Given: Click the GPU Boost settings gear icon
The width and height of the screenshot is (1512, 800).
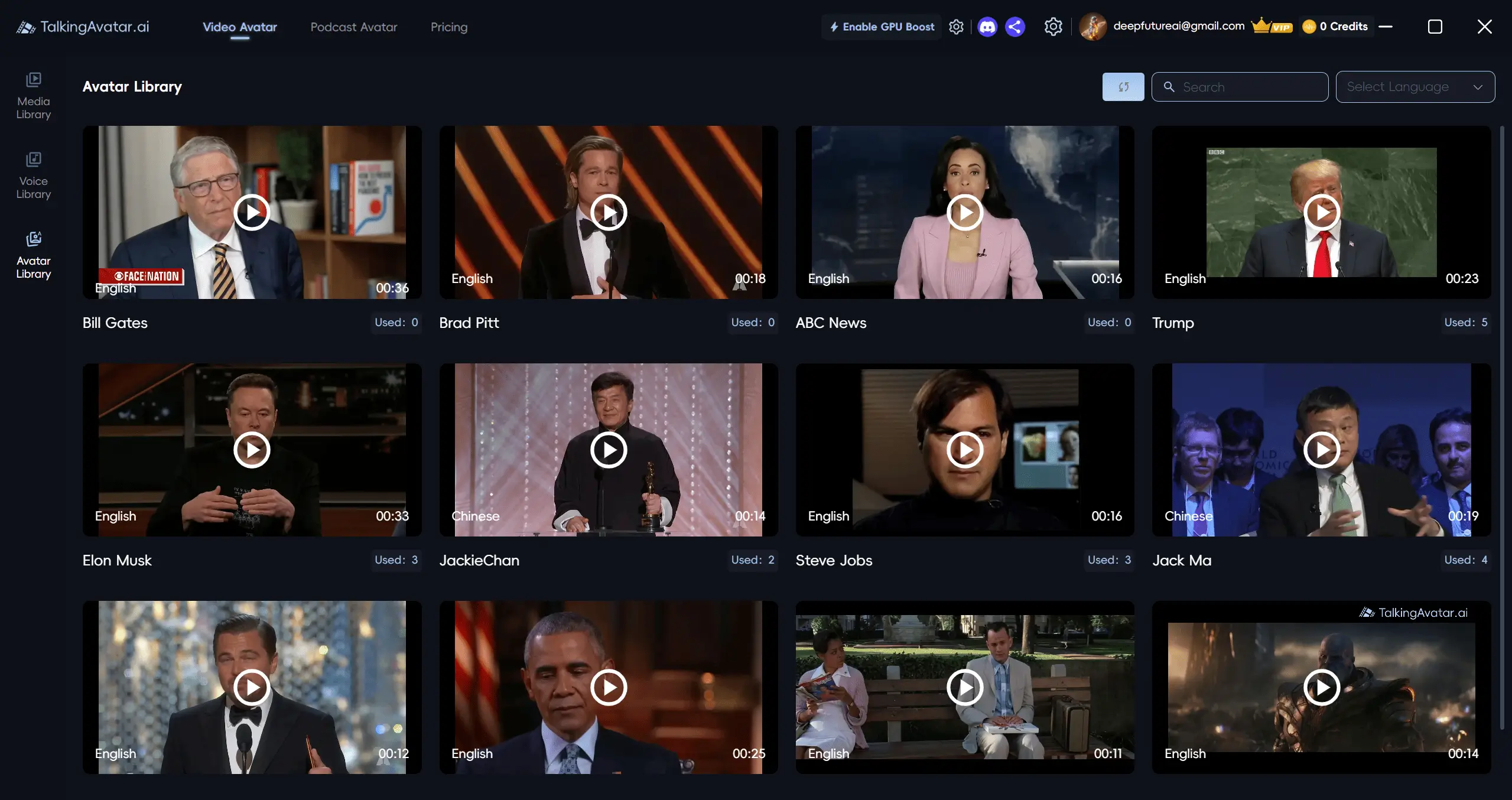Looking at the screenshot, I should tap(956, 27).
